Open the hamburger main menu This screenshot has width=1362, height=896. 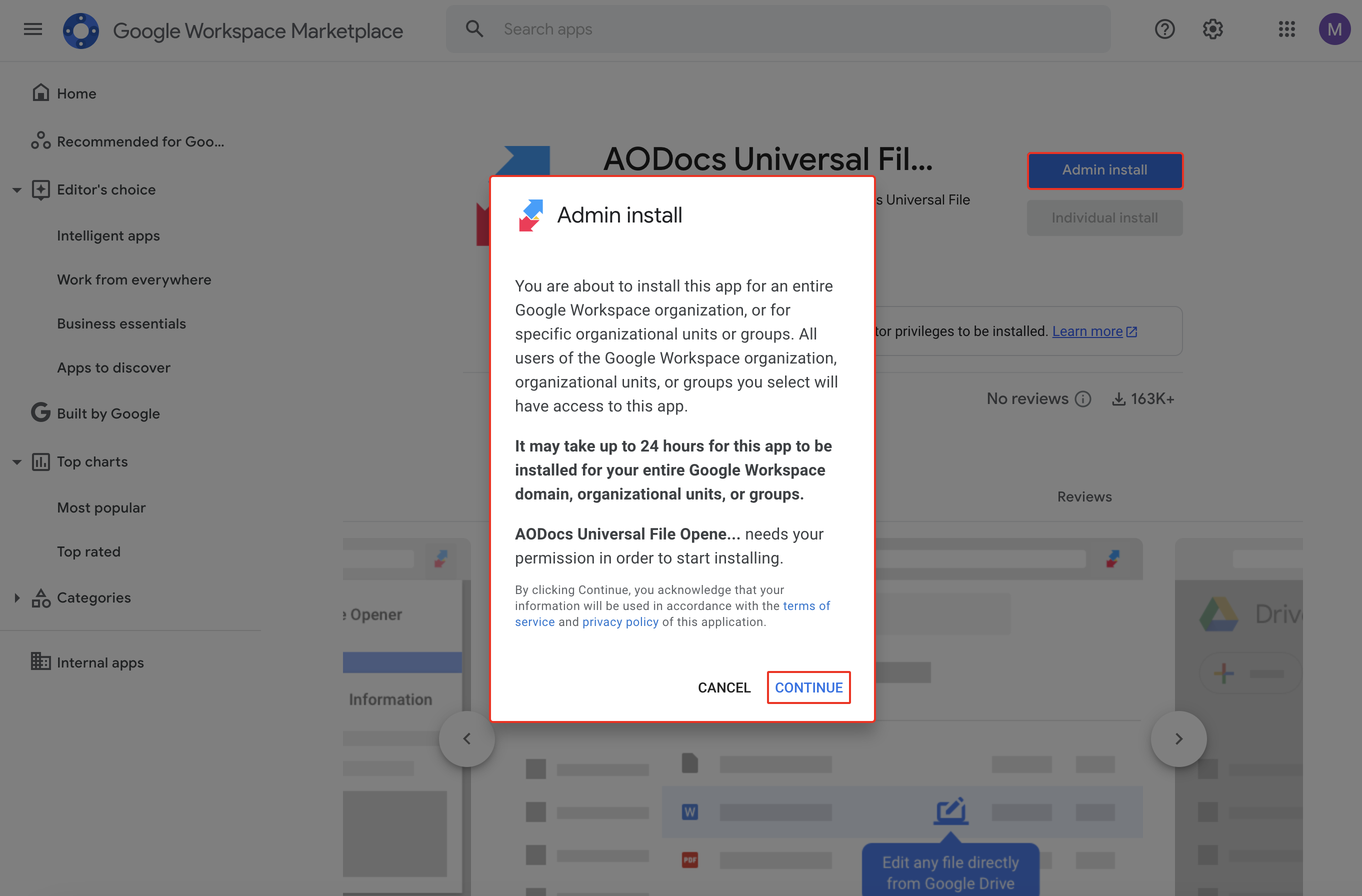tap(32, 29)
